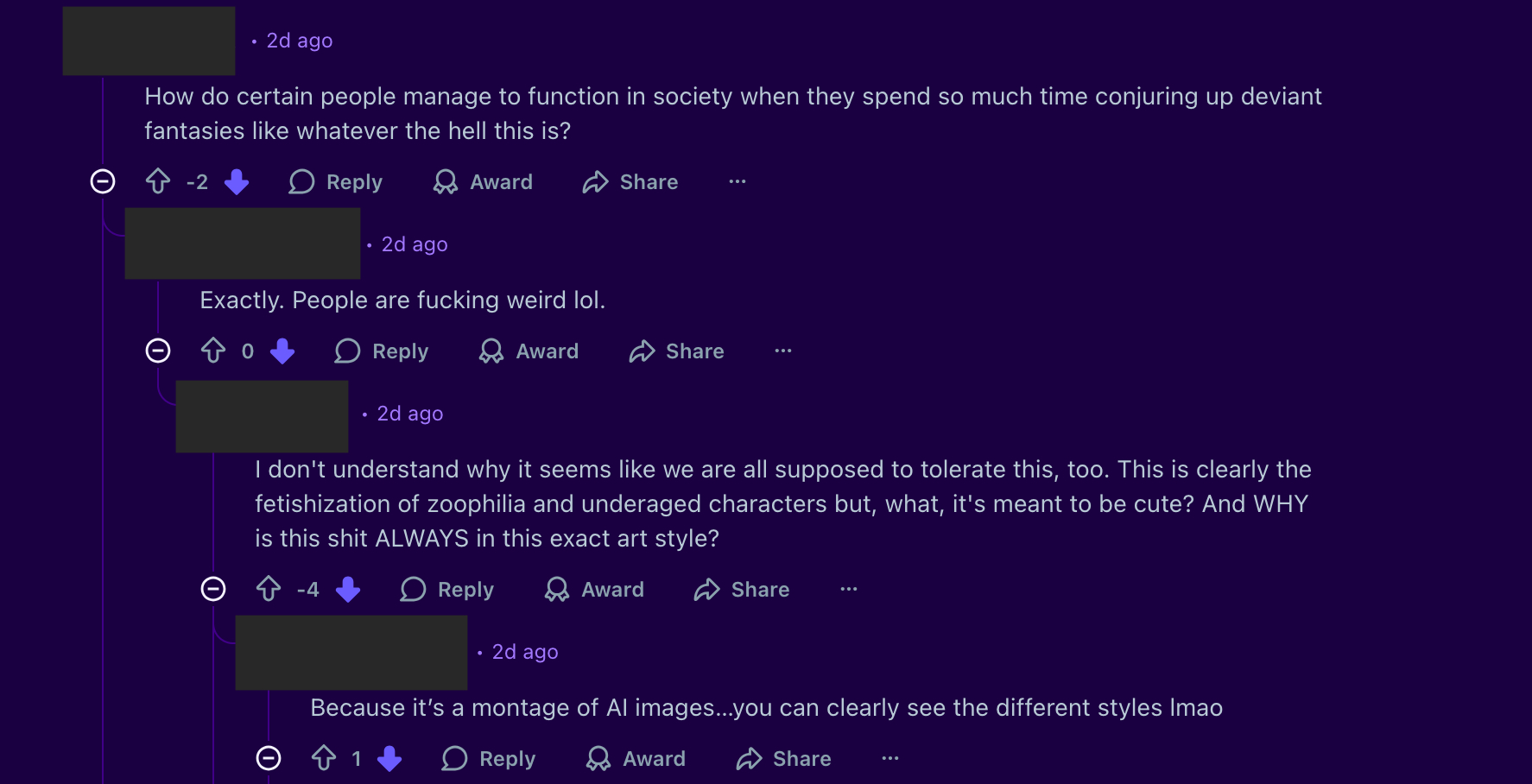Screen dimensions: 1532x784
Task: Downvote the comment scored -2
Action: tap(237, 181)
